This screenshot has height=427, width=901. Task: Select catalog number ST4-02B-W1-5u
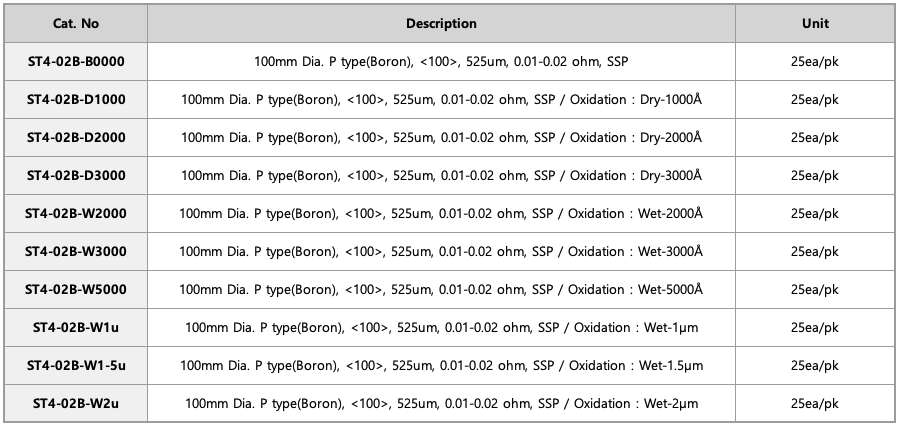(x=76, y=365)
